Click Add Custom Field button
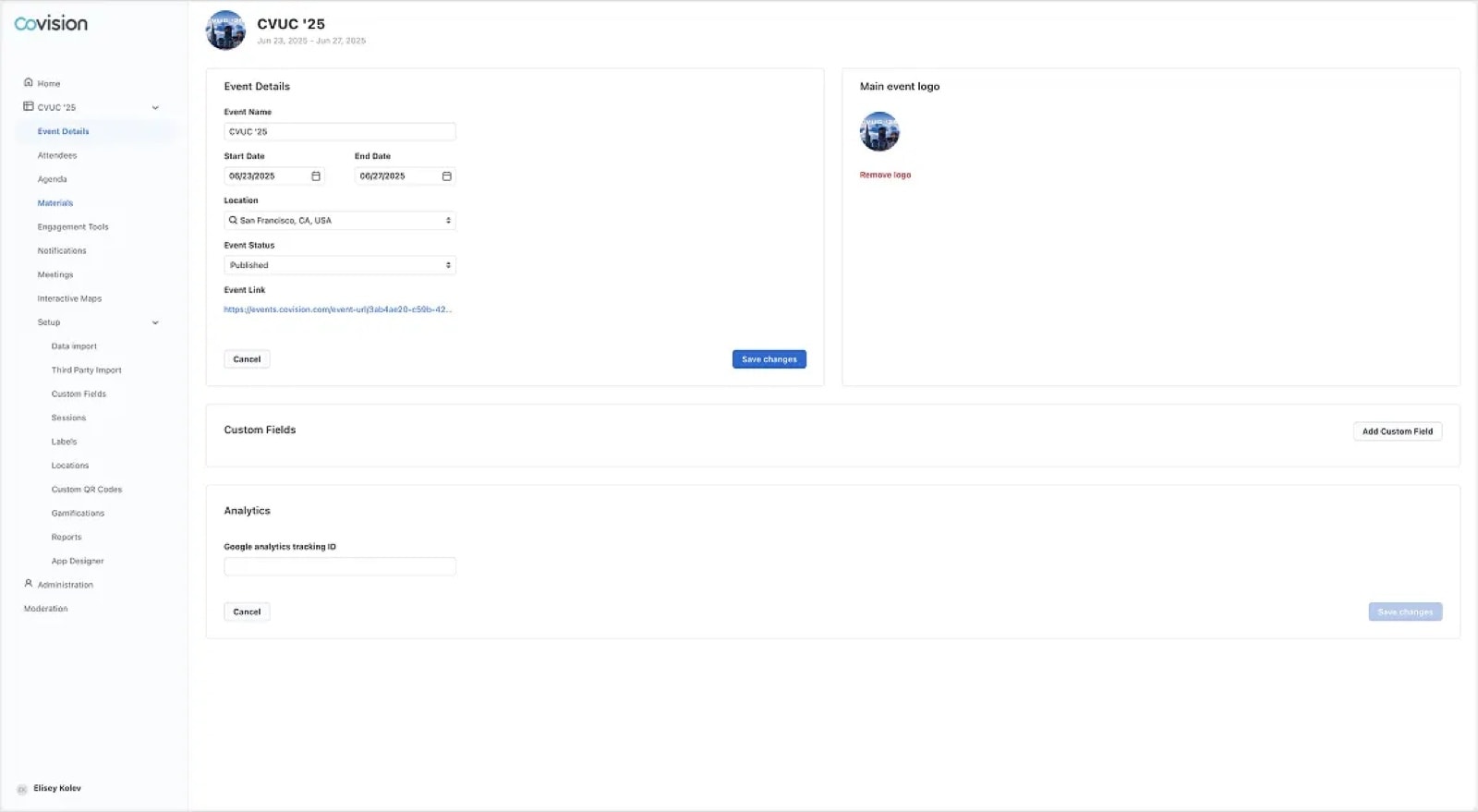The height and width of the screenshot is (812, 1478). pyautogui.click(x=1398, y=431)
